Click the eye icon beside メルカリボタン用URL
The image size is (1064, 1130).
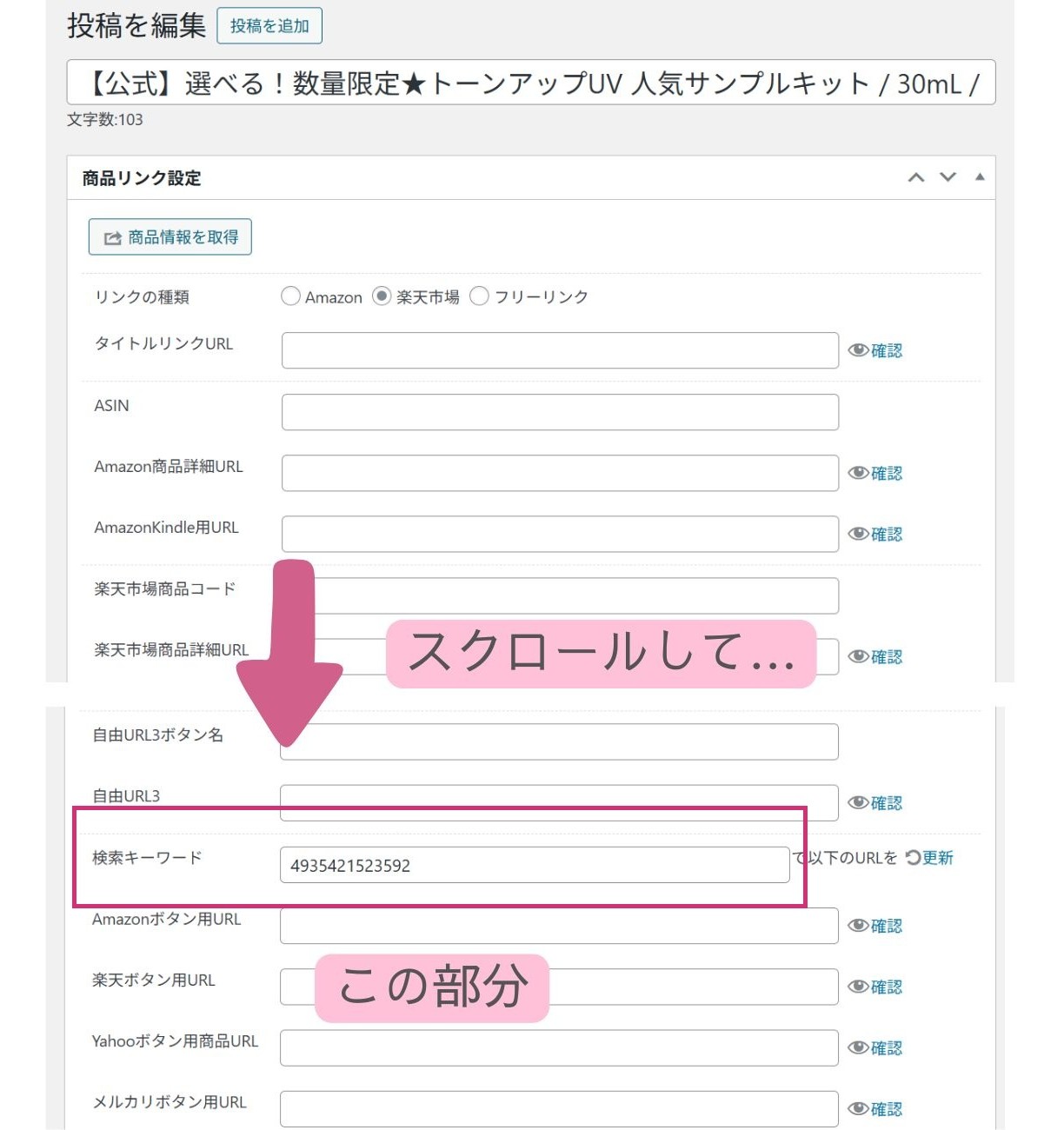[x=859, y=1109]
